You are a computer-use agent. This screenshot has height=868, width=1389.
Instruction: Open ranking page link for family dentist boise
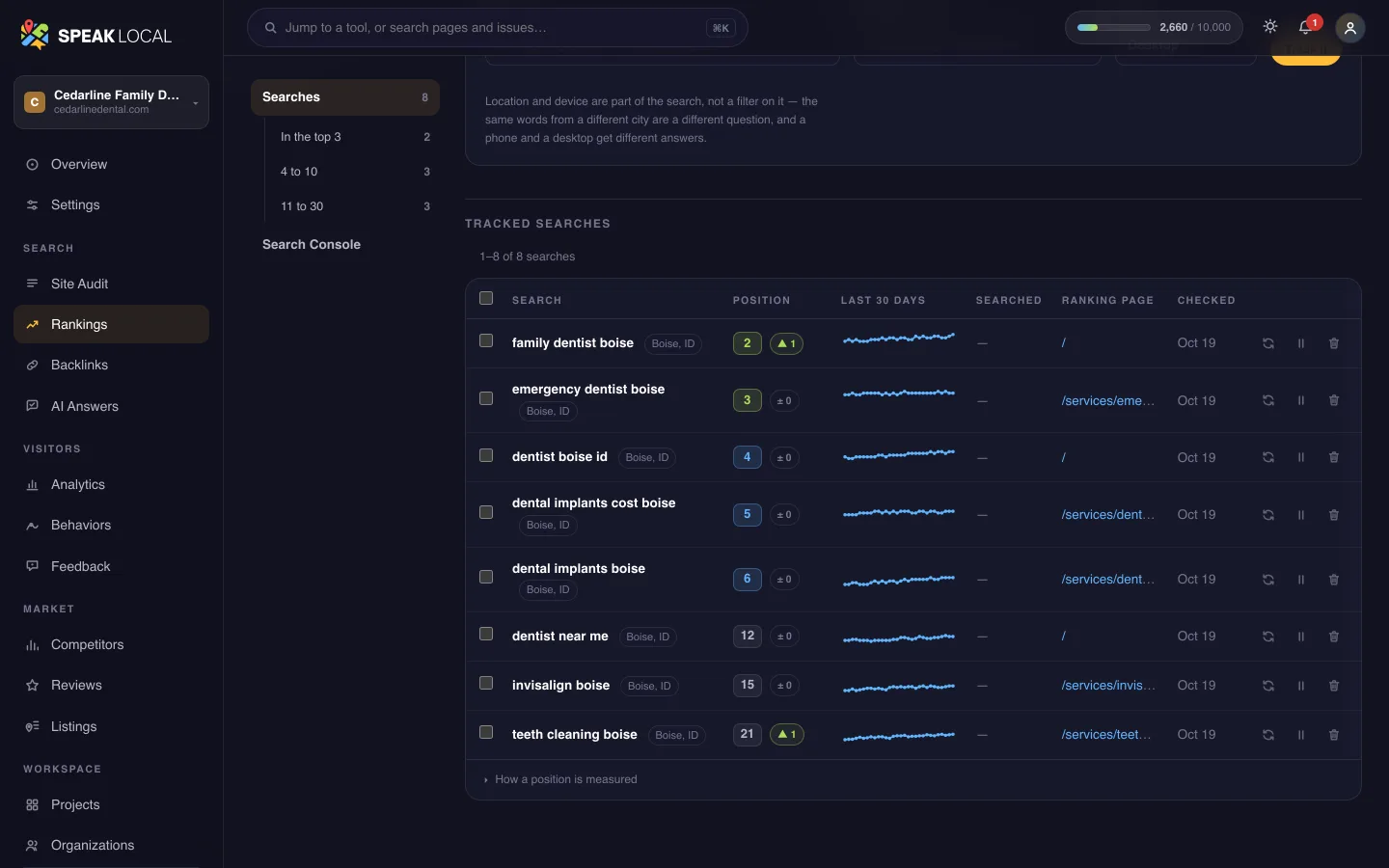[x=1064, y=343]
